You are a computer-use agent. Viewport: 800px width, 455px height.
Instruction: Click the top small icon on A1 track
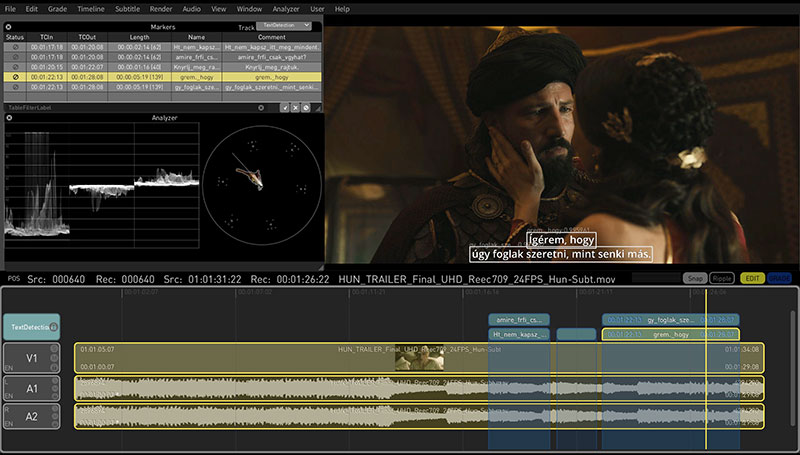point(54,381)
